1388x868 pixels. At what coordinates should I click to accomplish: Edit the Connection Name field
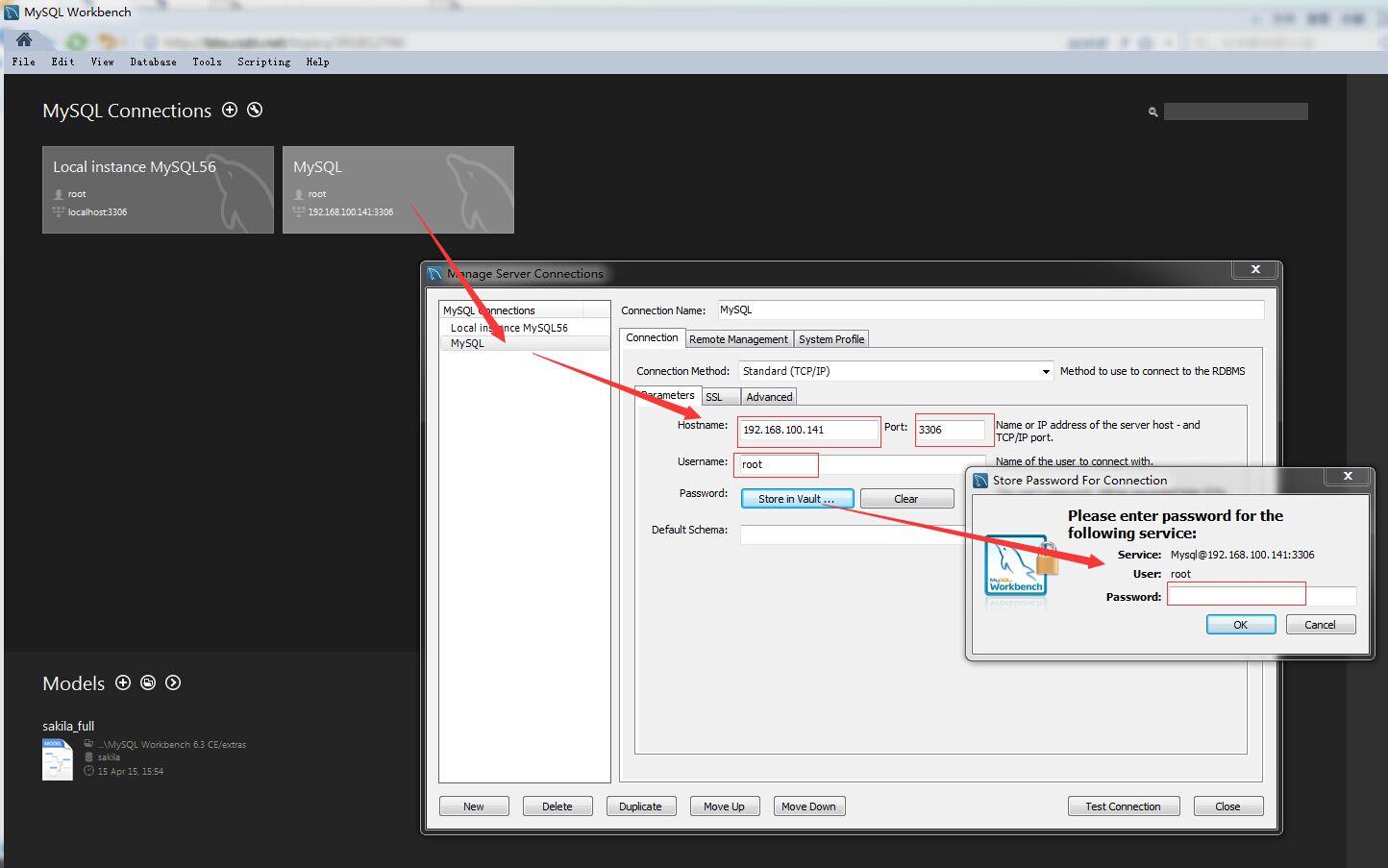click(x=990, y=310)
